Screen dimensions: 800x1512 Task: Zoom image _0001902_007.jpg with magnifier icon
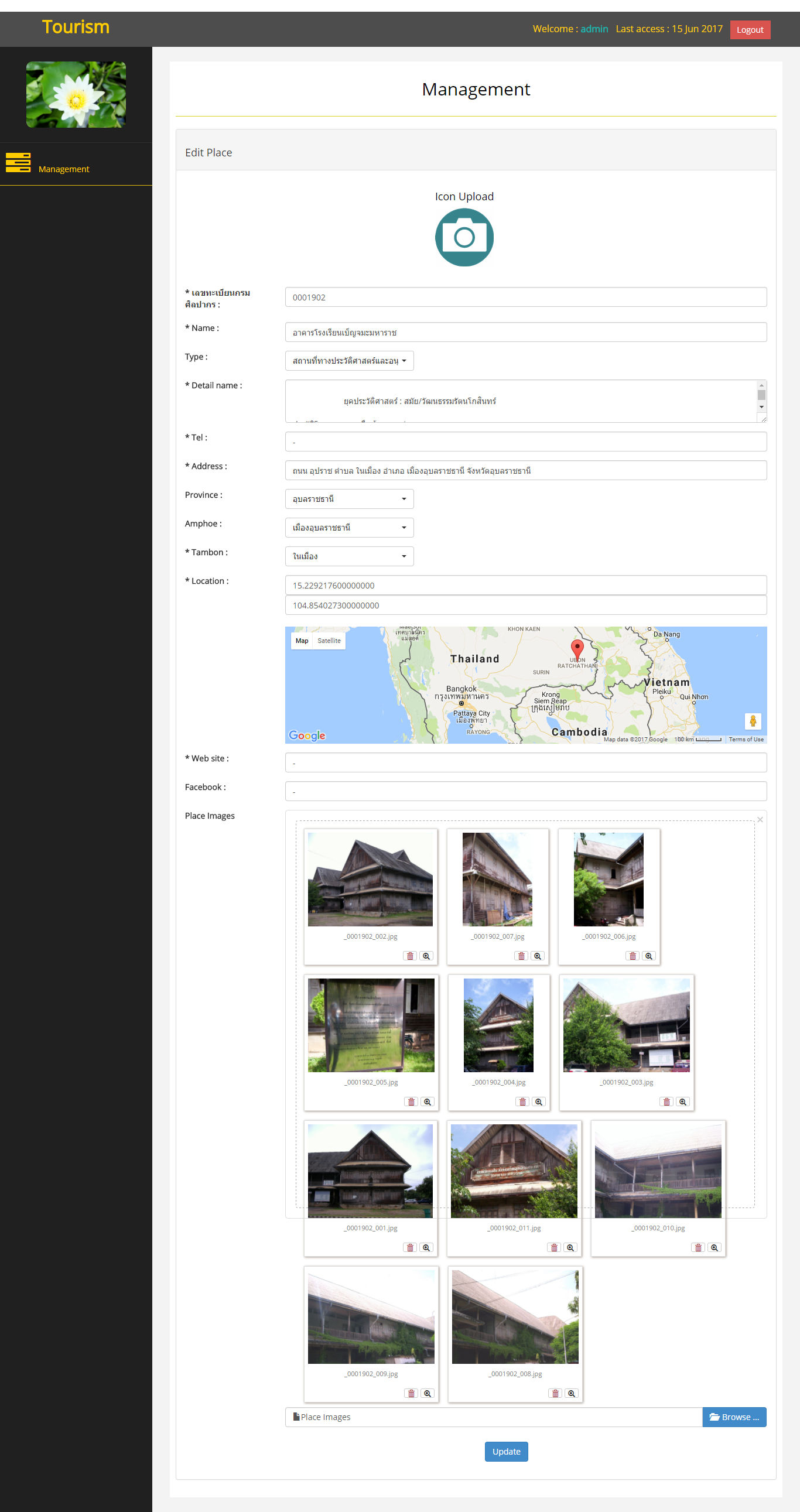pos(537,956)
